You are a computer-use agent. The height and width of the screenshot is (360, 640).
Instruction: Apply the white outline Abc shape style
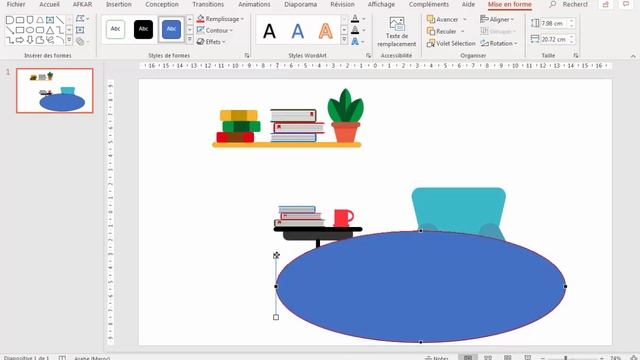click(116, 29)
